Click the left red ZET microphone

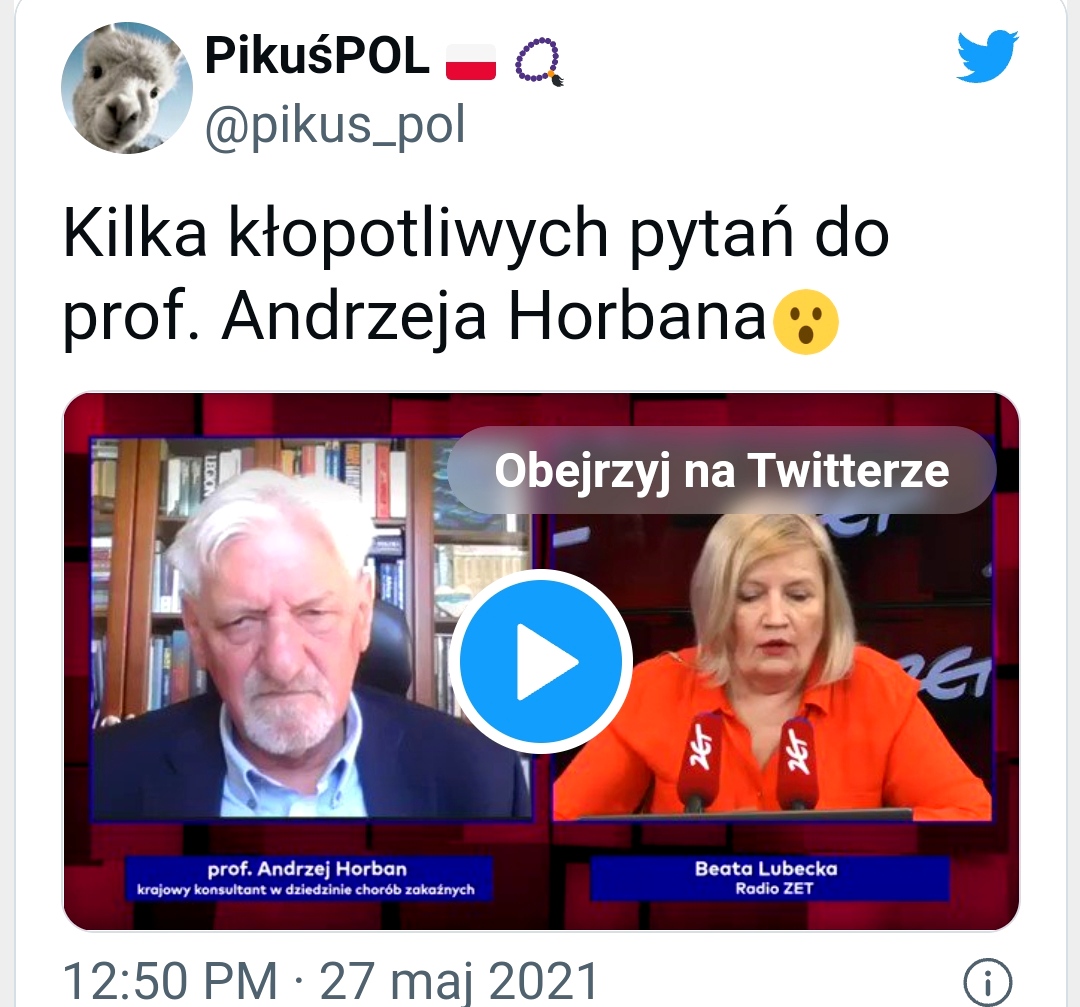(698, 761)
